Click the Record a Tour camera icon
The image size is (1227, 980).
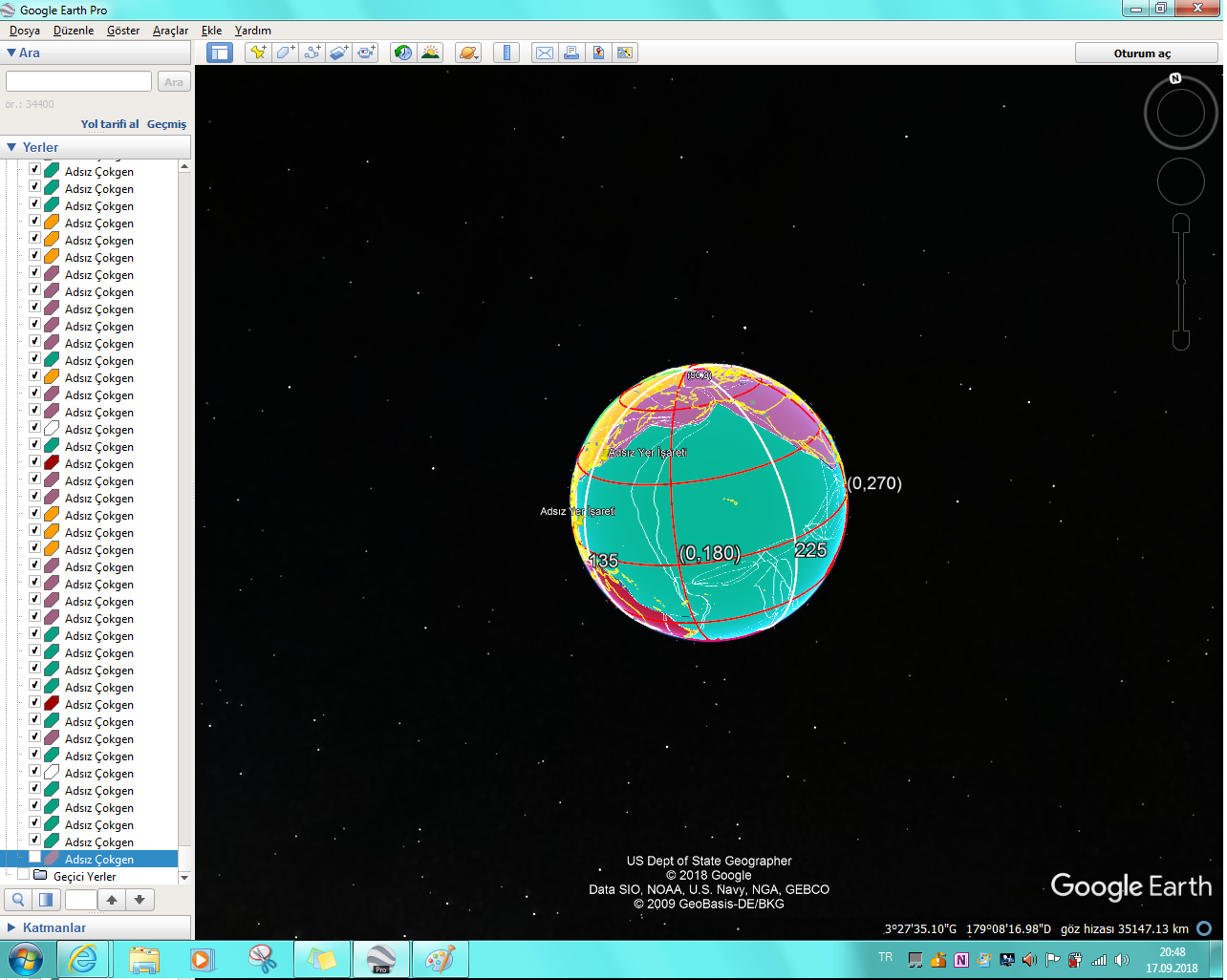pyautogui.click(x=366, y=53)
